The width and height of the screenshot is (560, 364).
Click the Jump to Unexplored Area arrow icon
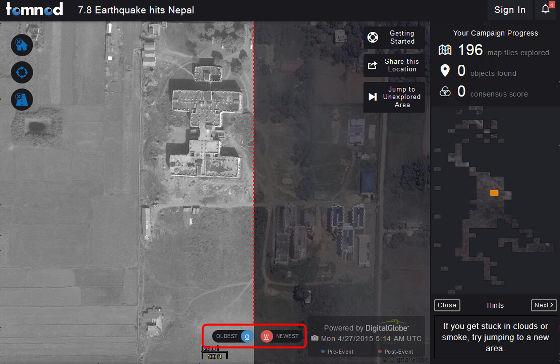click(372, 97)
